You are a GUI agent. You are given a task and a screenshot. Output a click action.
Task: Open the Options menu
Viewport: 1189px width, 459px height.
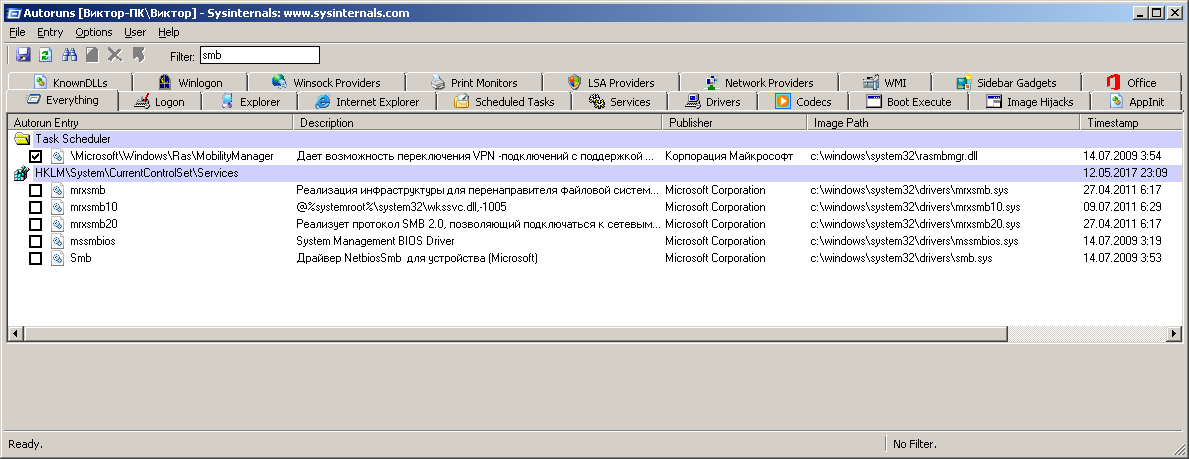(94, 32)
